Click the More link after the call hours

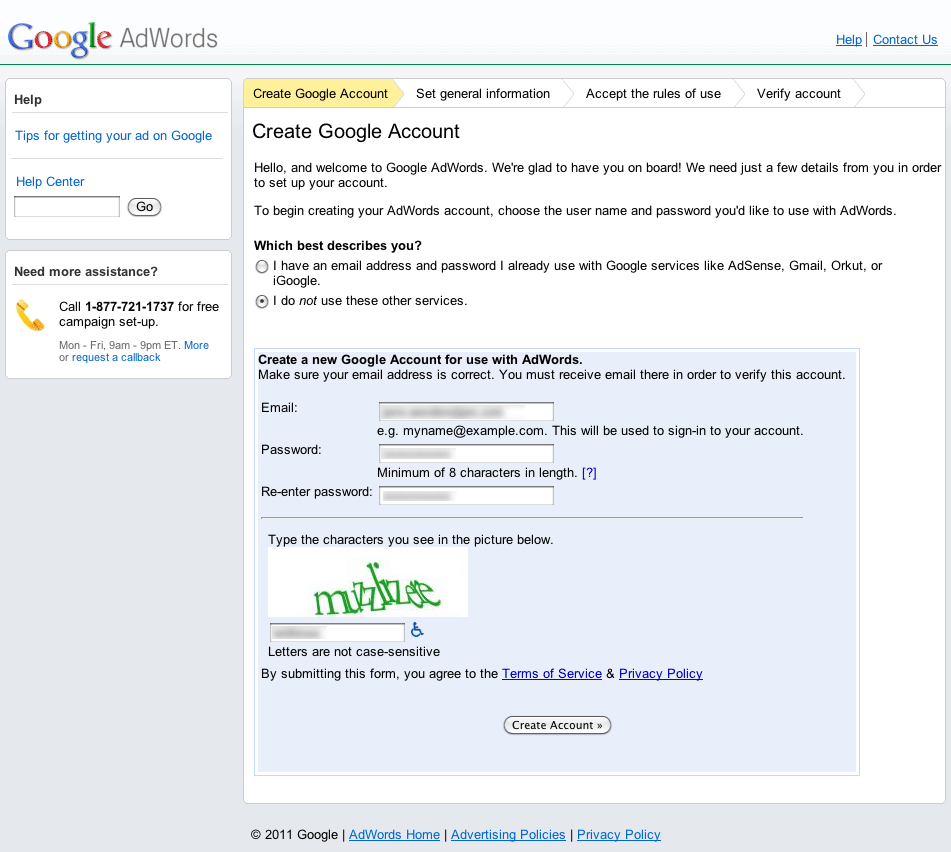click(197, 345)
